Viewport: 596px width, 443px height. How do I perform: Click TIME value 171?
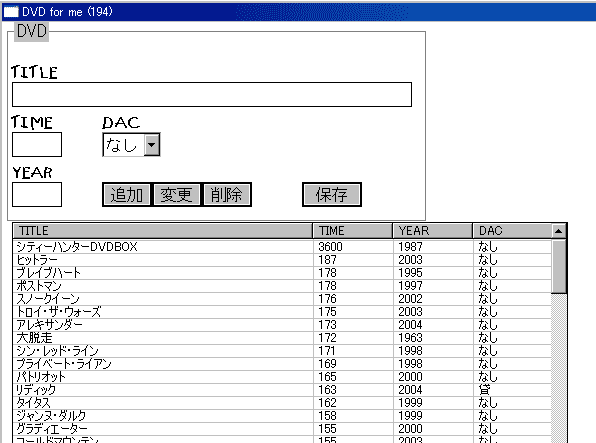point(327,351)
